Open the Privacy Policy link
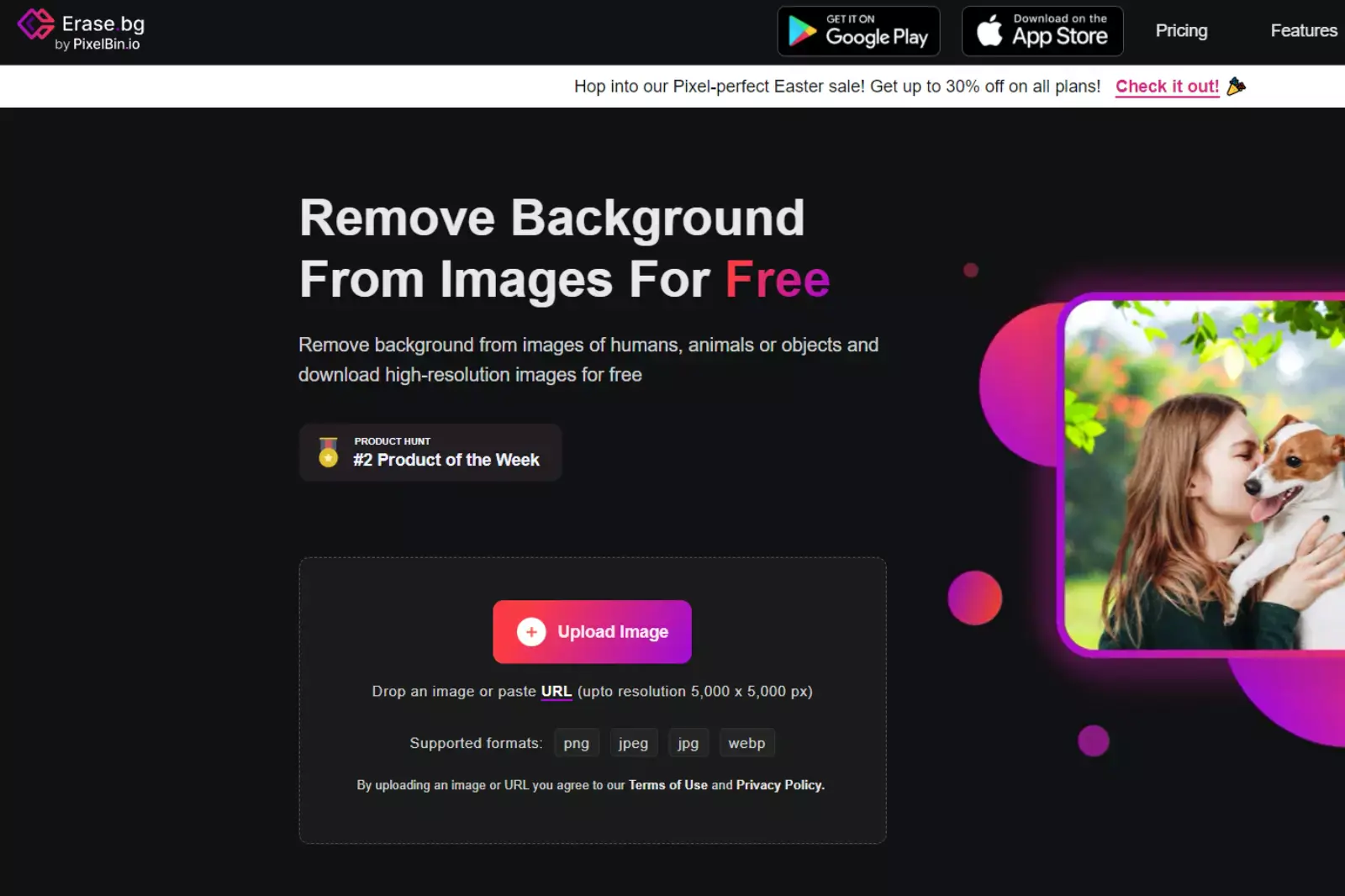 pos(780,785)
